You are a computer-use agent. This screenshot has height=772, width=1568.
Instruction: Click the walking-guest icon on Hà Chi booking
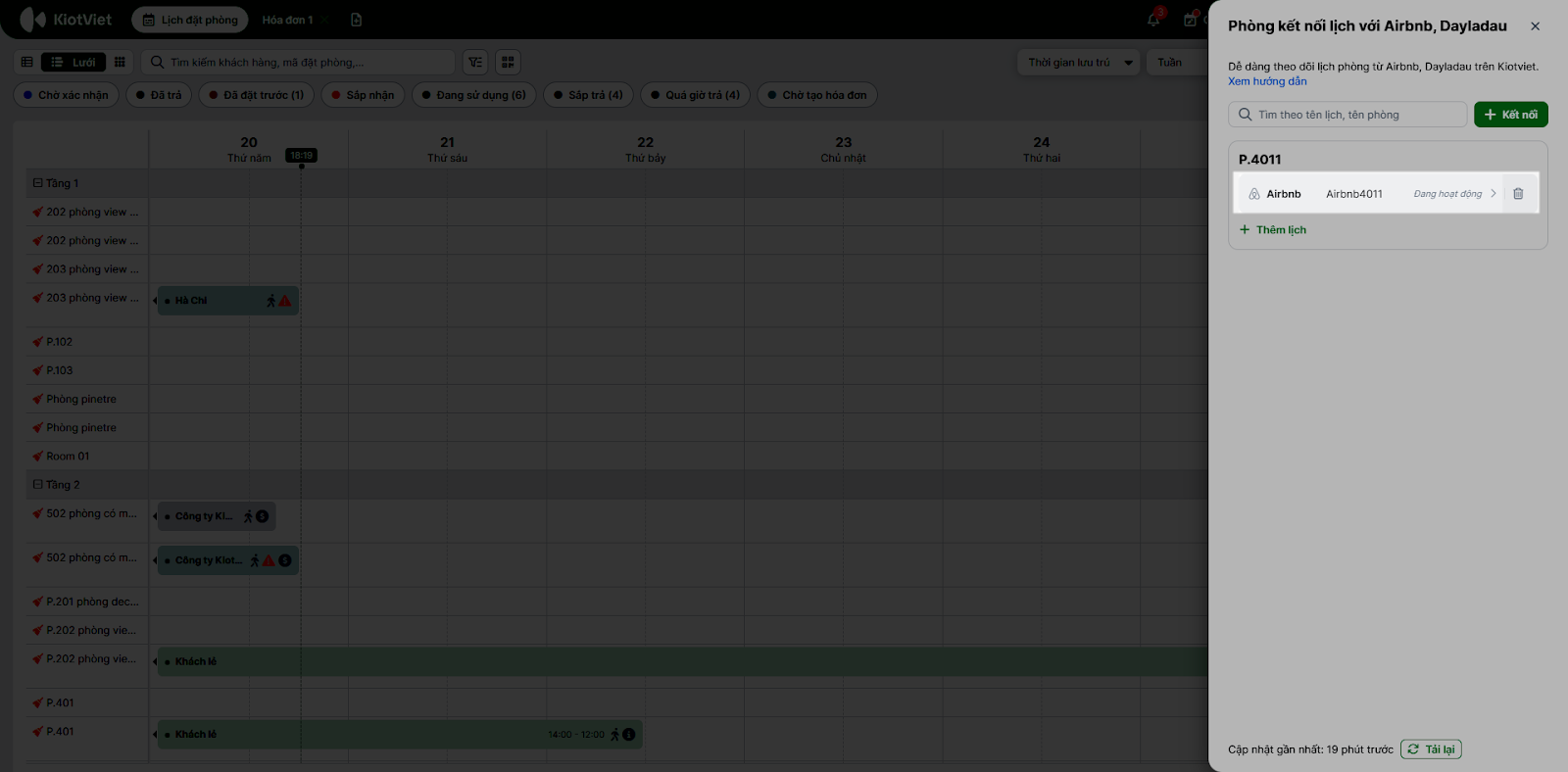click(271, 301)
